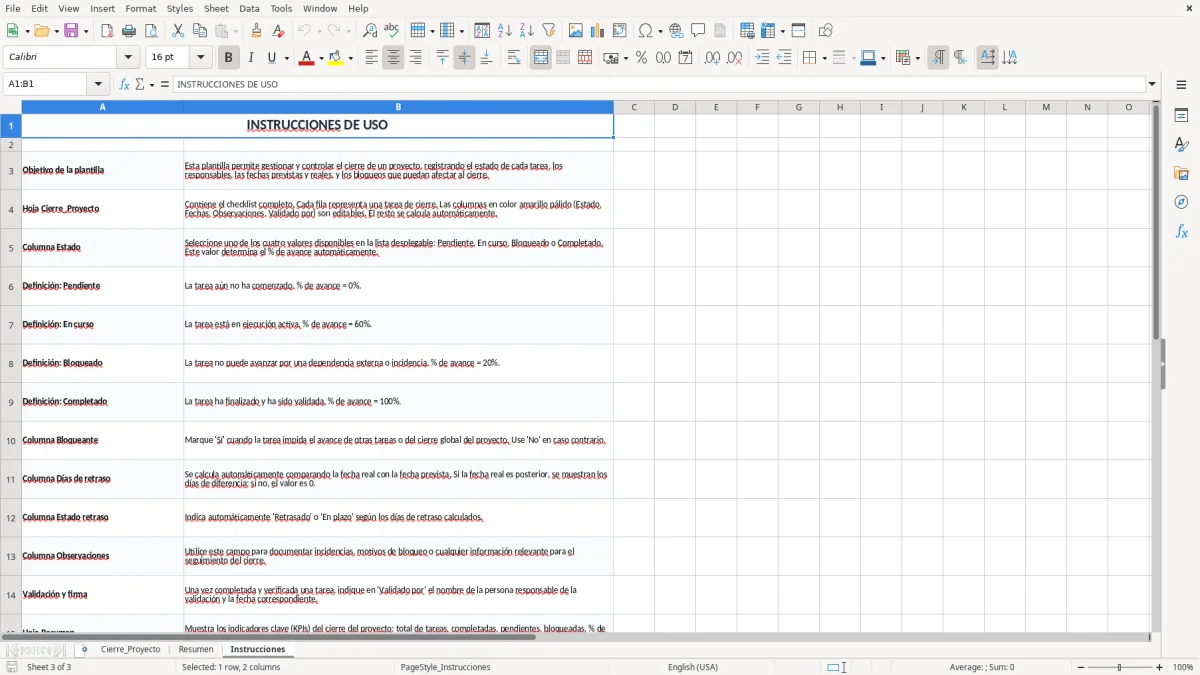Open the Format menu
The image size is (1200, 675).
tap(140, 8)
